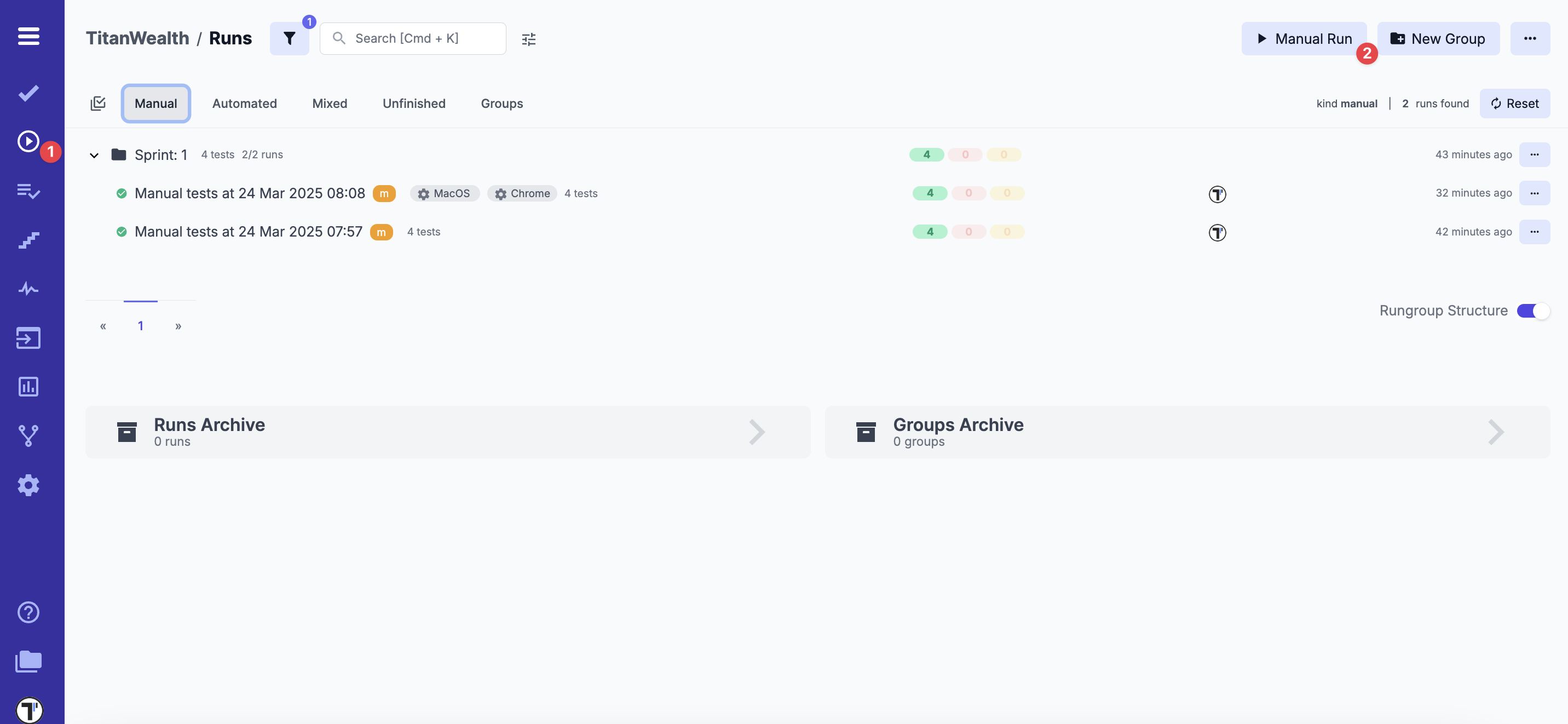Open the top-right more options menu
Viewport: 1568px width, 724px height.
[x=1529, y=39]
